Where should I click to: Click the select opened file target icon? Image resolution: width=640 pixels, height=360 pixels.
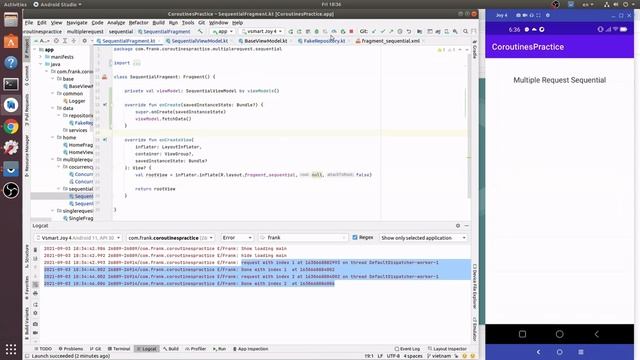(x=56, y=41)
